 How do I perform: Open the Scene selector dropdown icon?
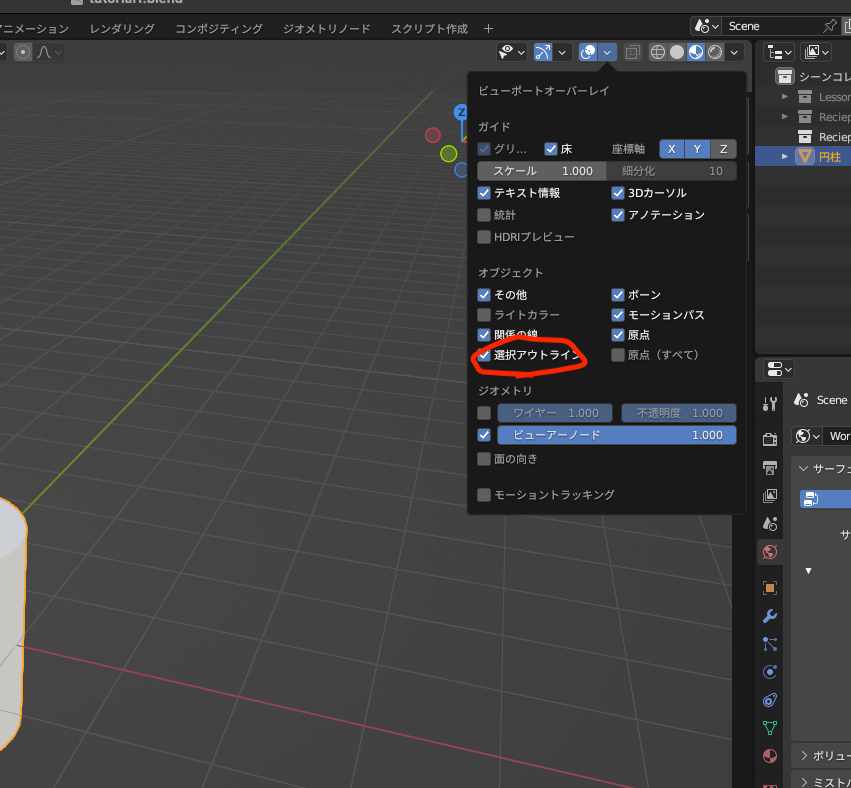coord(706,26)
